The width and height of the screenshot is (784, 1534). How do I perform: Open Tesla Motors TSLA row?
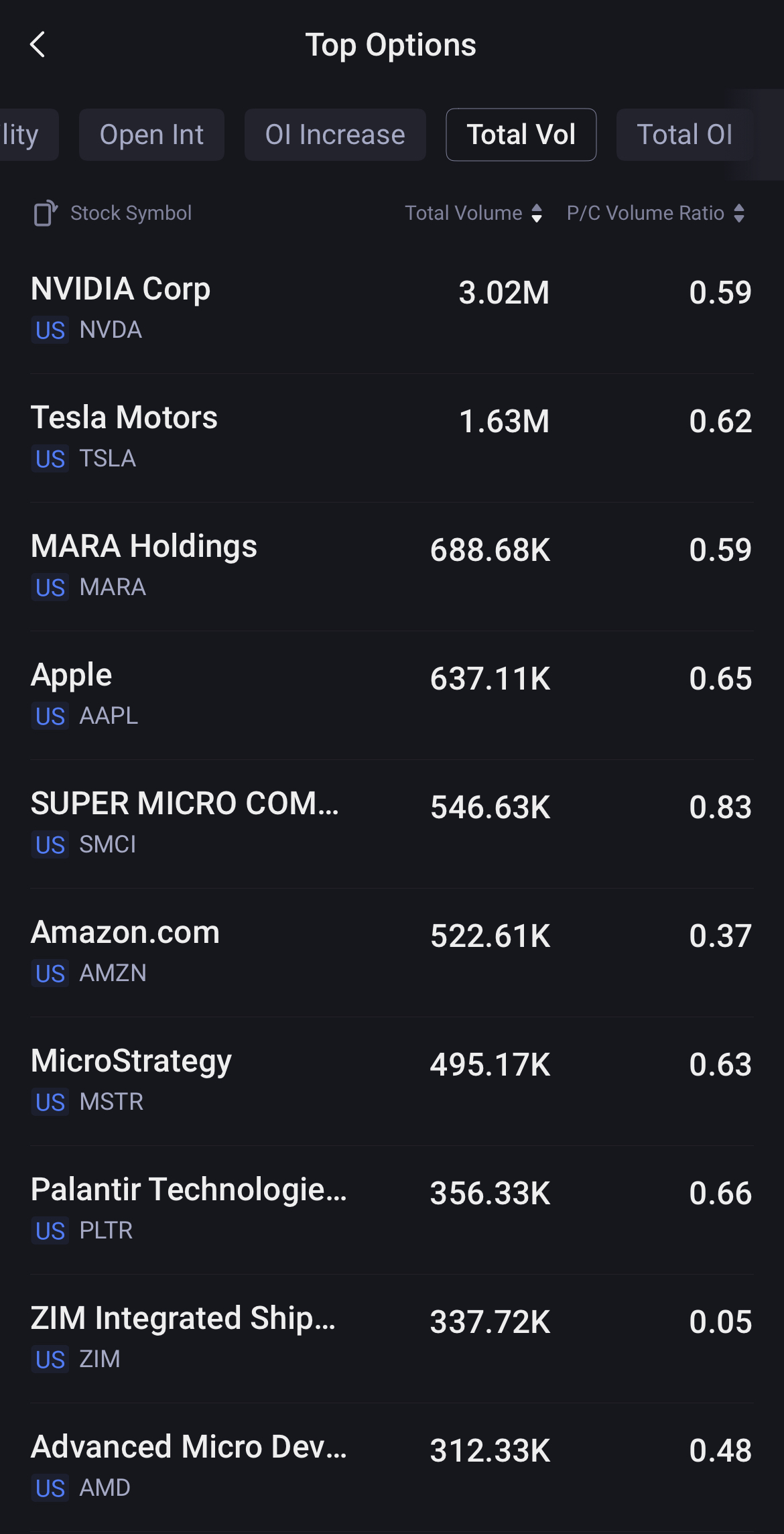point(391,437)
